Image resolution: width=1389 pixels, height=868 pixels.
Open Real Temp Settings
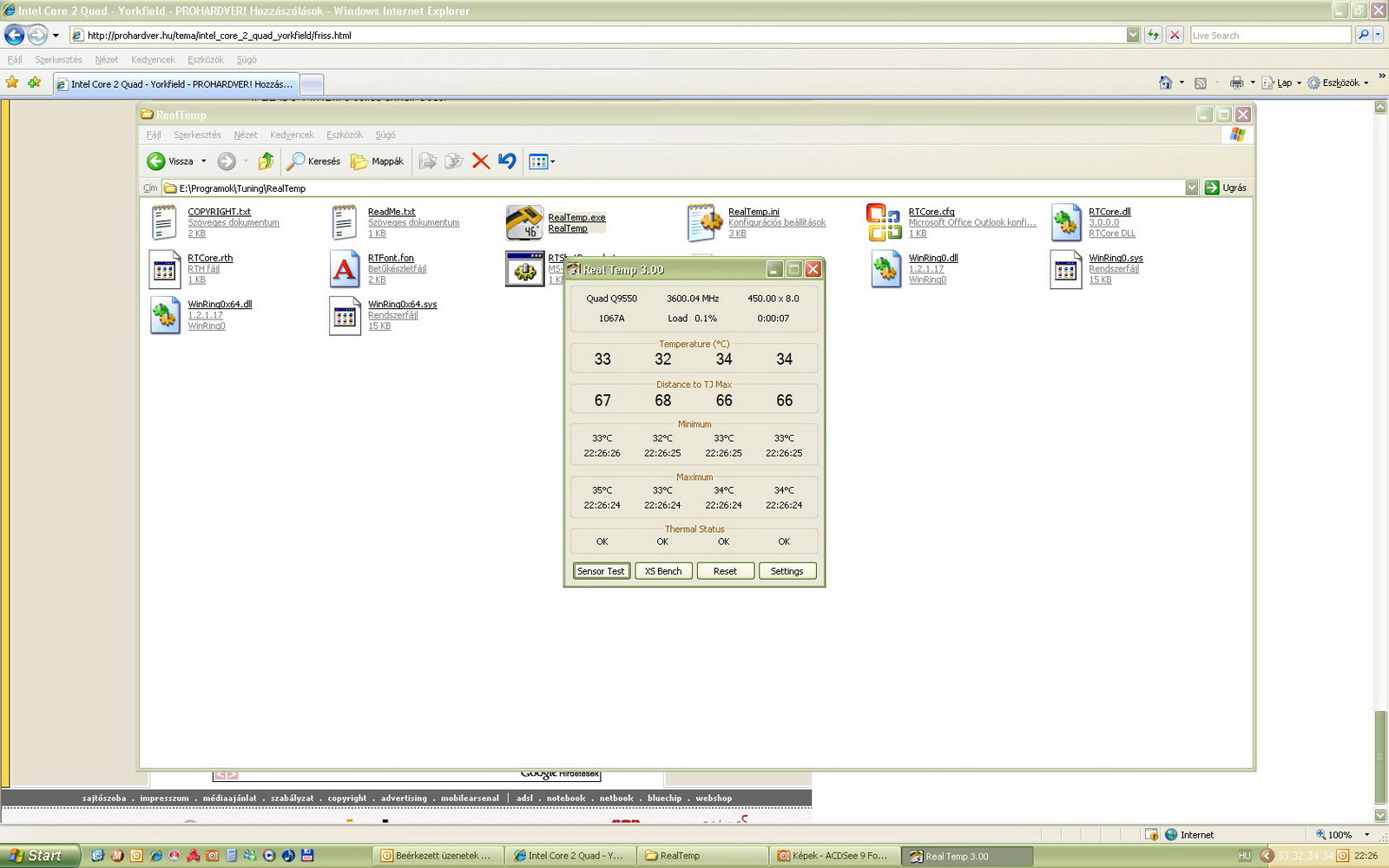coord(787,571)
